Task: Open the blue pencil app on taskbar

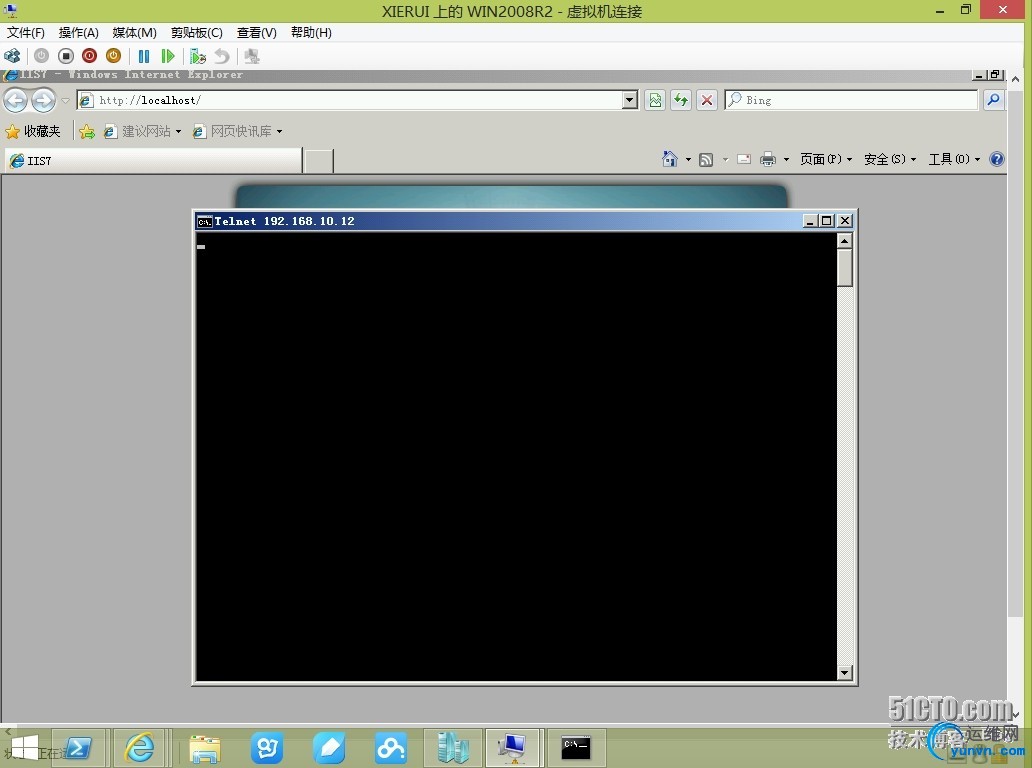Action: (x=329, y=748)
